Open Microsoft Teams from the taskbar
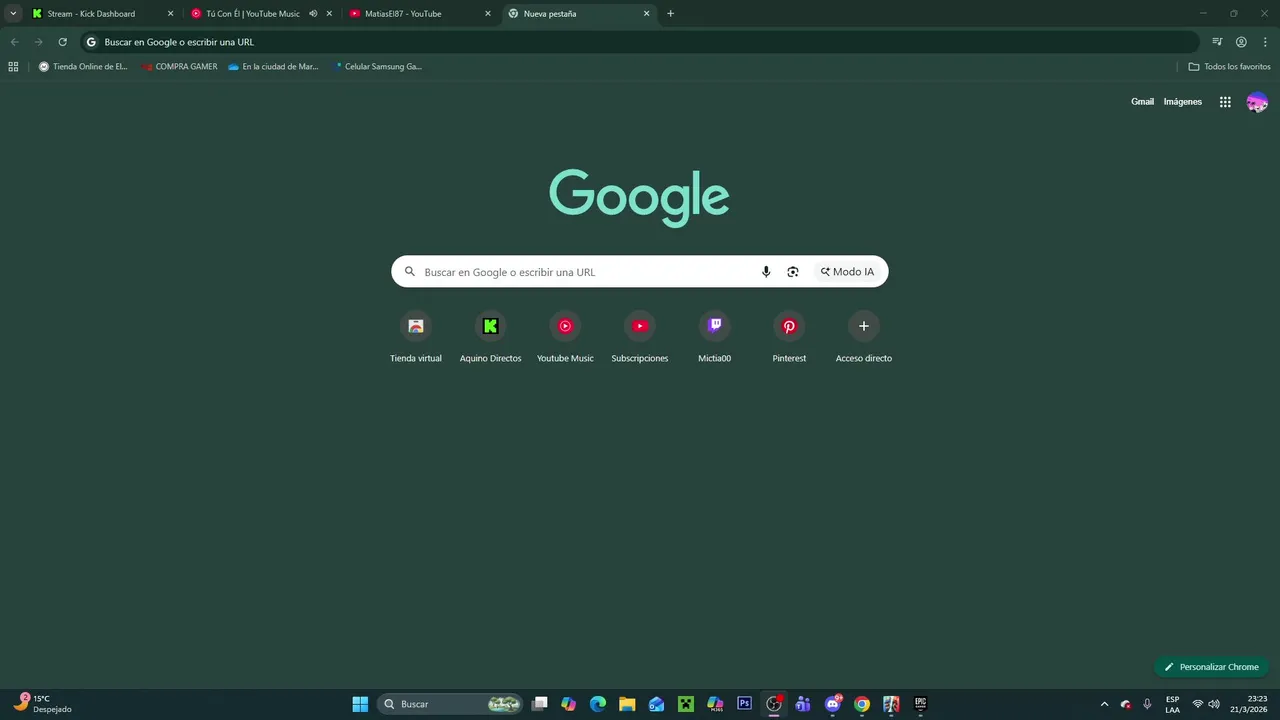 point(803,704)
